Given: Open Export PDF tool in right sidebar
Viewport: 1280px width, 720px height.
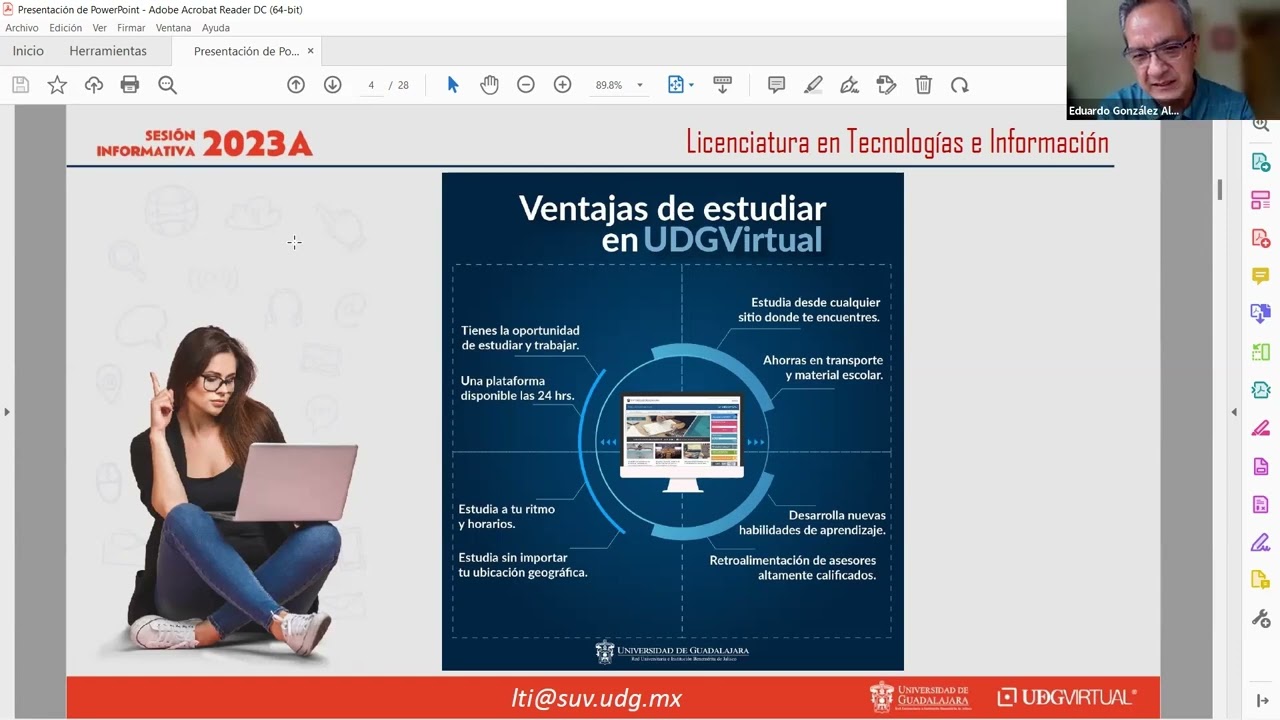Looking at the screenshot, I should click(x=1261, y=162).
